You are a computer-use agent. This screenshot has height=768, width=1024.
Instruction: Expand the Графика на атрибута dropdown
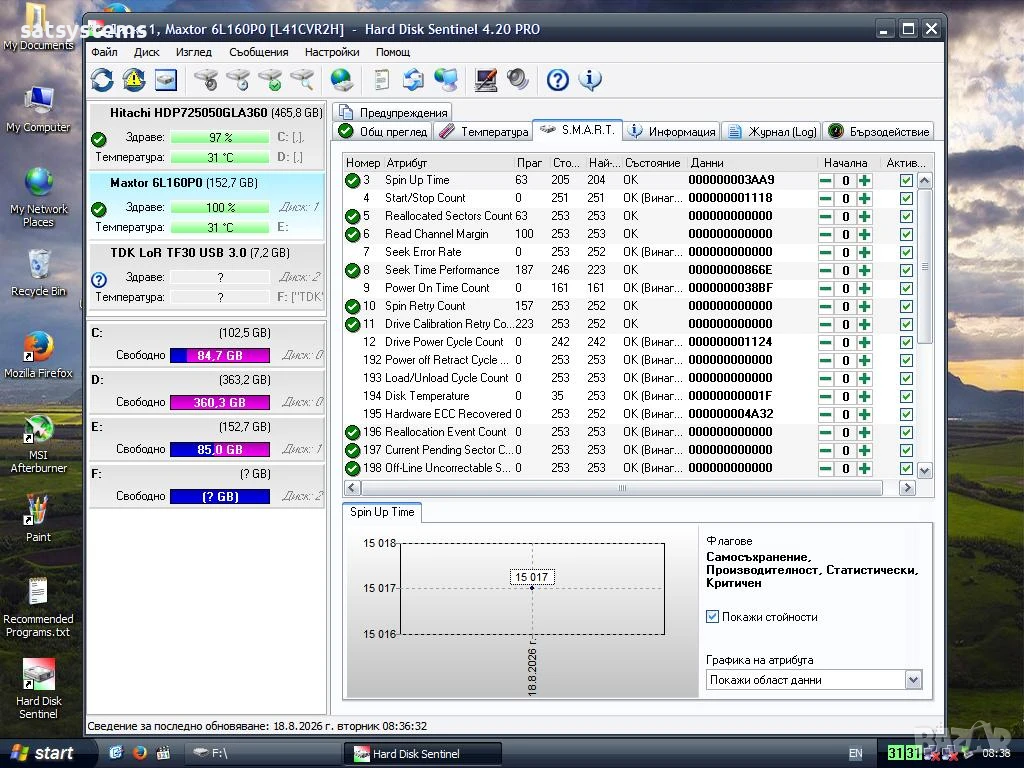click(913, 680)
